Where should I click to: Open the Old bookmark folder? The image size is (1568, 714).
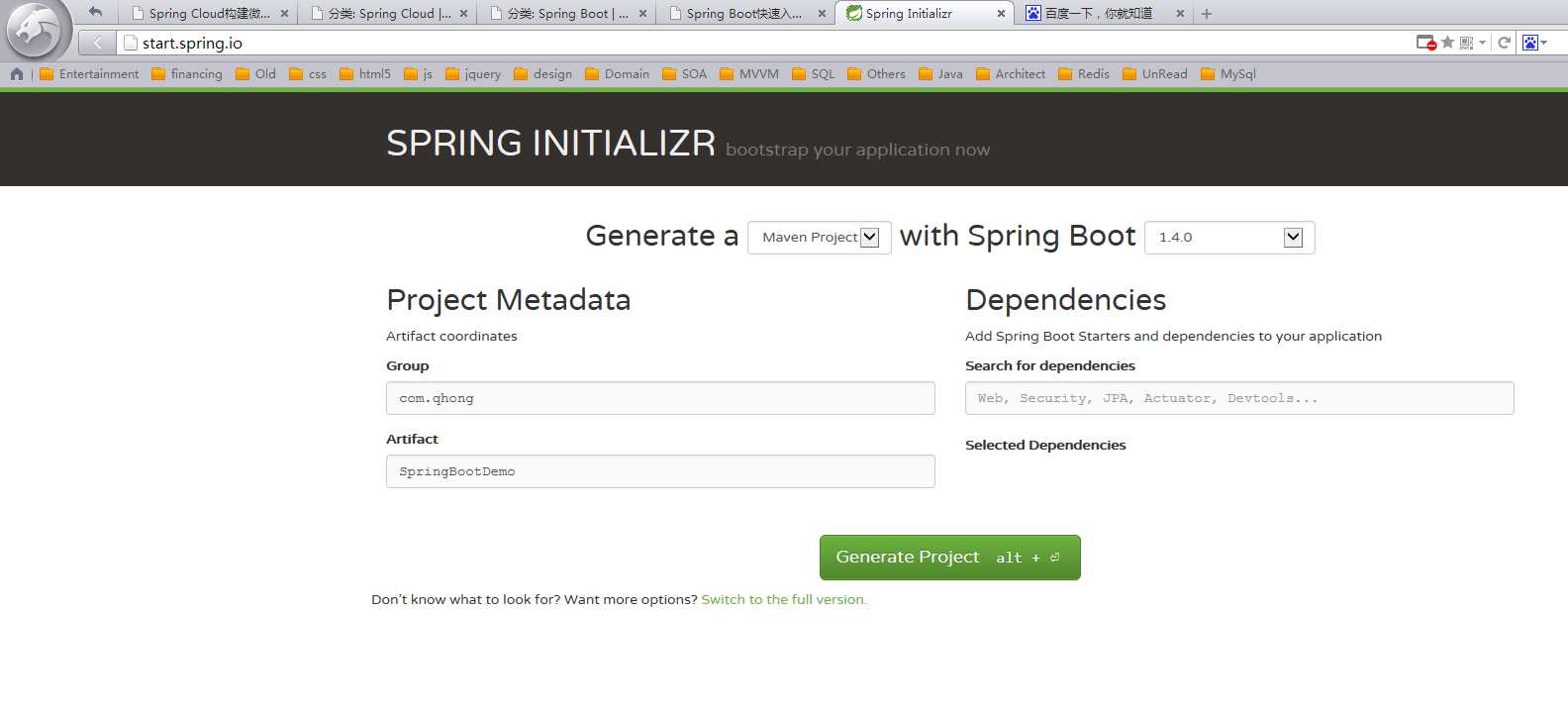tap(255, 73)
